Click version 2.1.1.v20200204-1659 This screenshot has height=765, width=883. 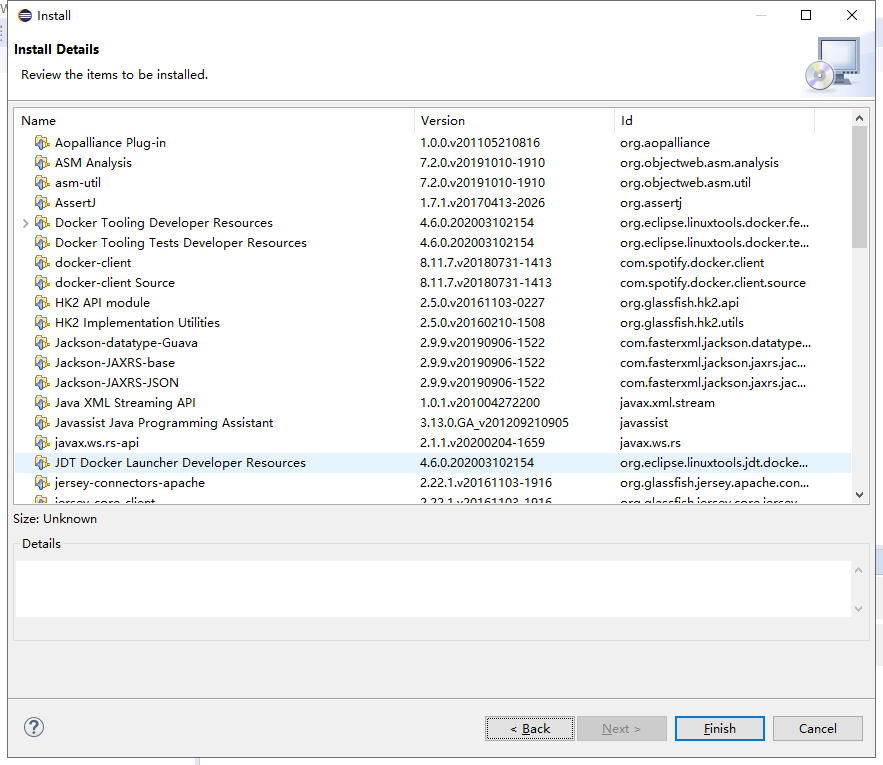[483, 443]
